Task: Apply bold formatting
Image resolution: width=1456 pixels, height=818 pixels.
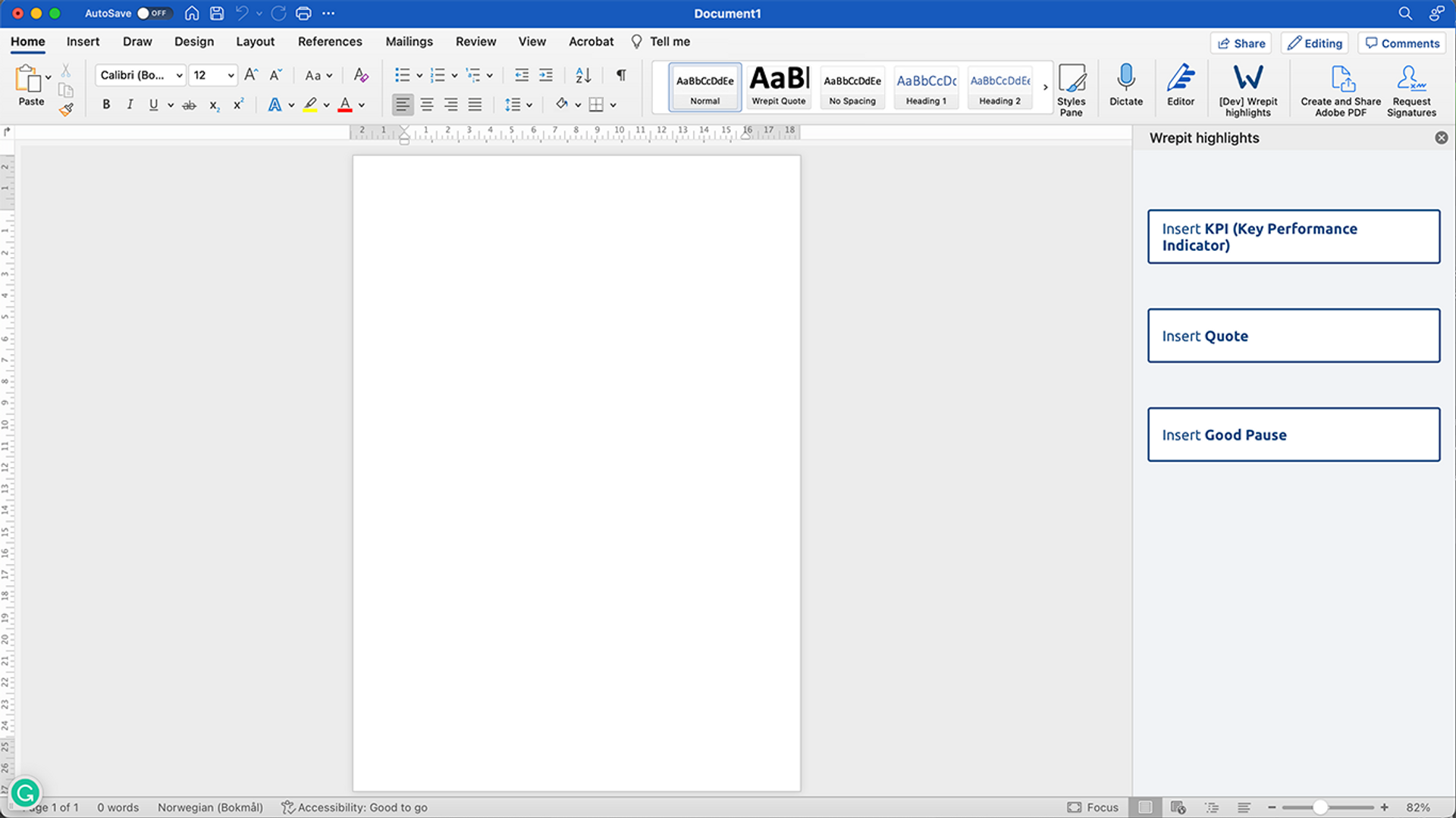Action: 106,105
